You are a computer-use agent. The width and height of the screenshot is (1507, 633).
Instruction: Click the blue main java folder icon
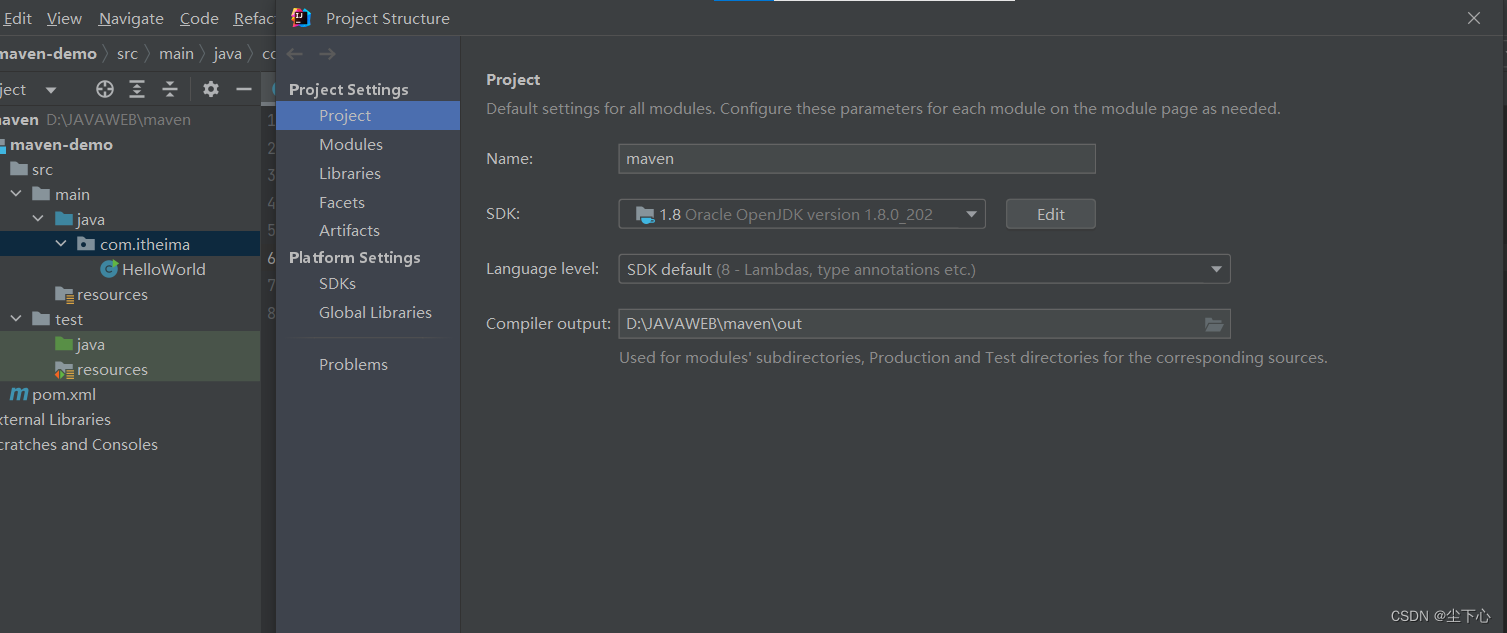coord(64,219)
